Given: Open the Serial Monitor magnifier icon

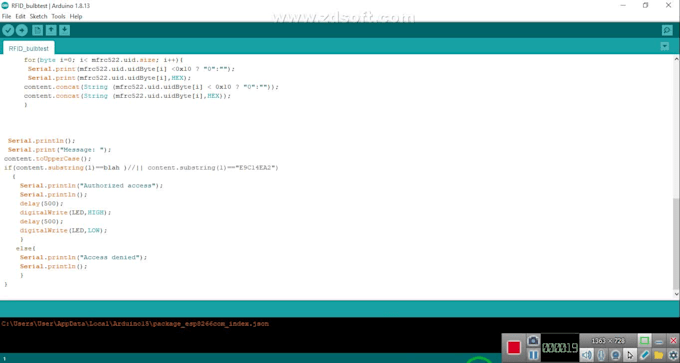Looking at the screenshot, I should [667, 30].
